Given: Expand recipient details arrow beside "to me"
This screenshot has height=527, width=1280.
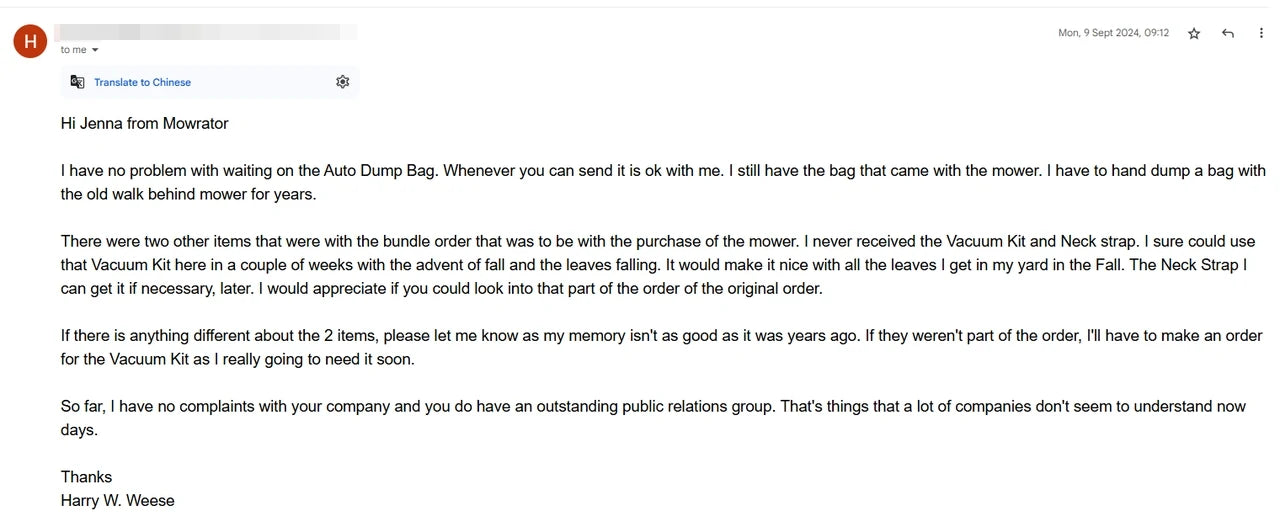Looking at the screenshot, I should click(95, 50).
